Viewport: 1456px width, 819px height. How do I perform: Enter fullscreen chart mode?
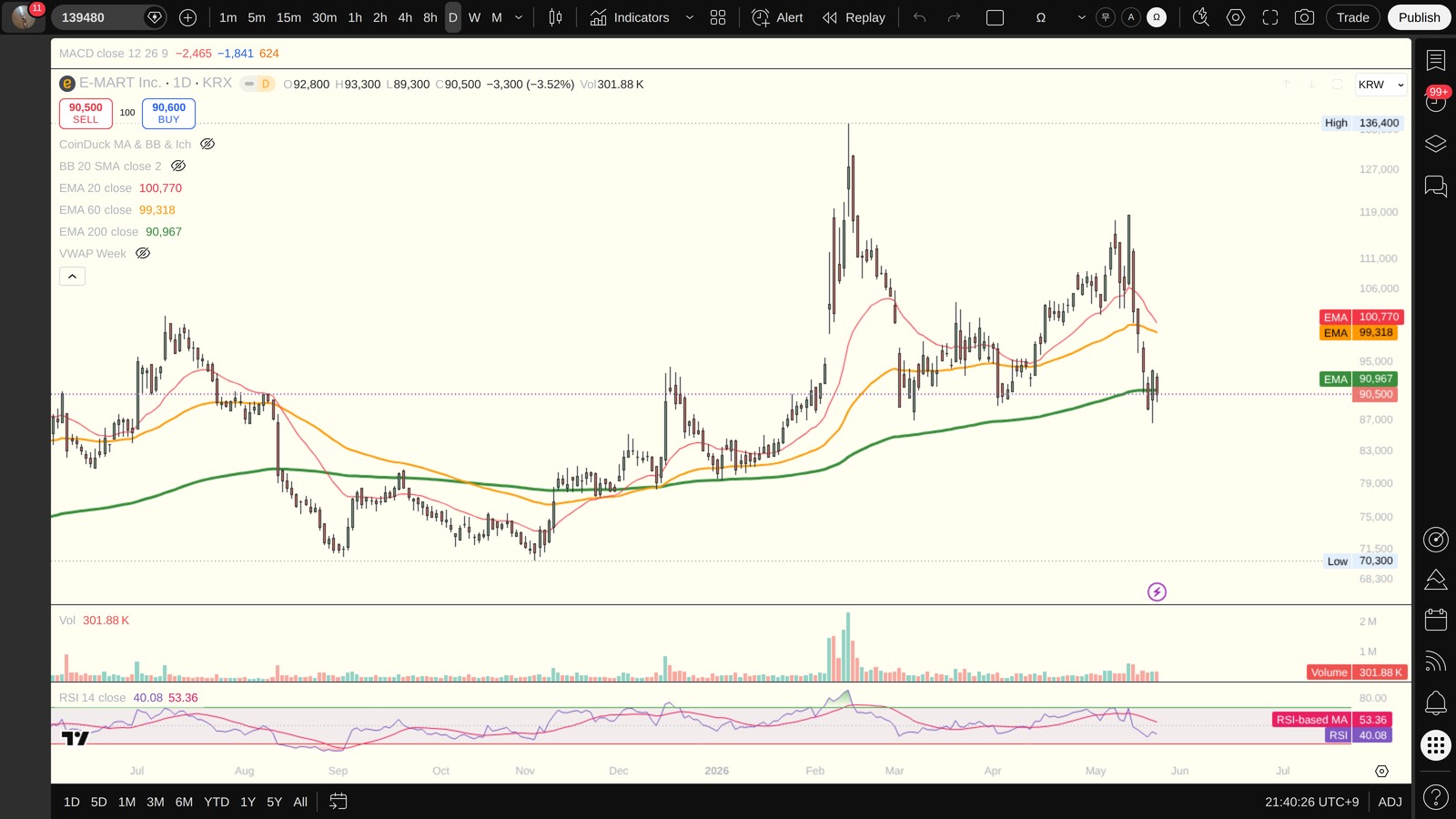tap(1270, 17)
